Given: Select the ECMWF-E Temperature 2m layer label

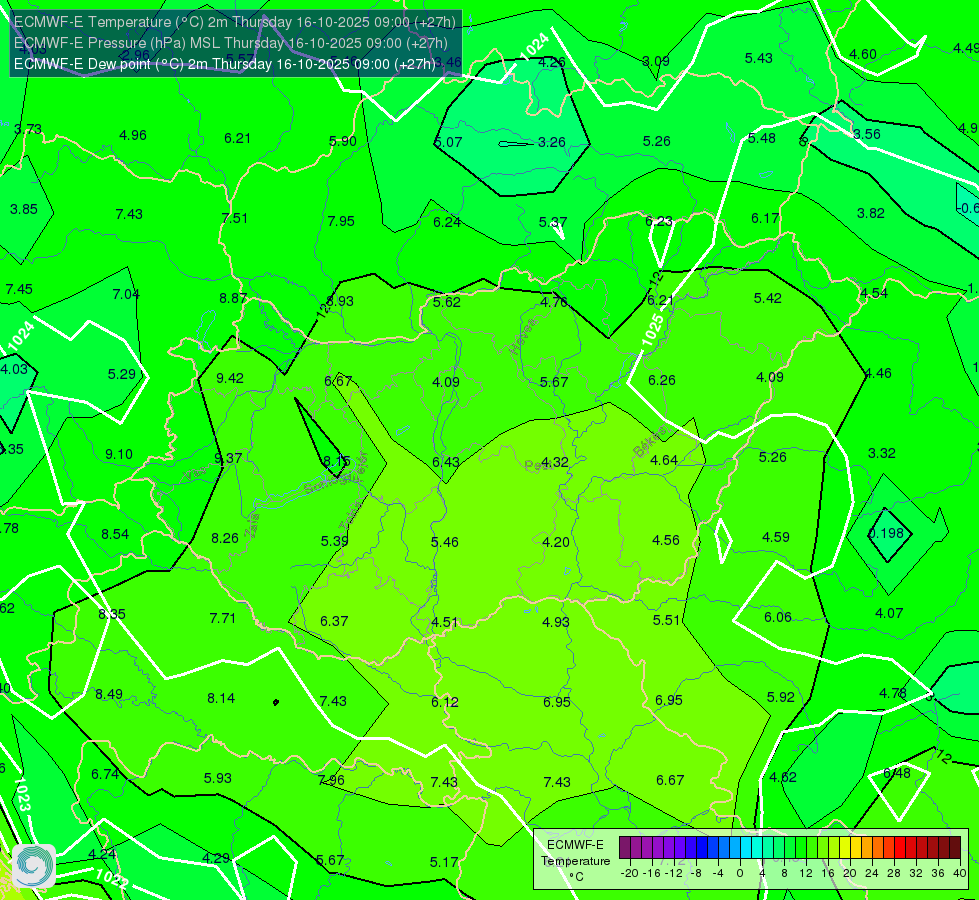Looking at the screenshot, I should tap(235, 22).
